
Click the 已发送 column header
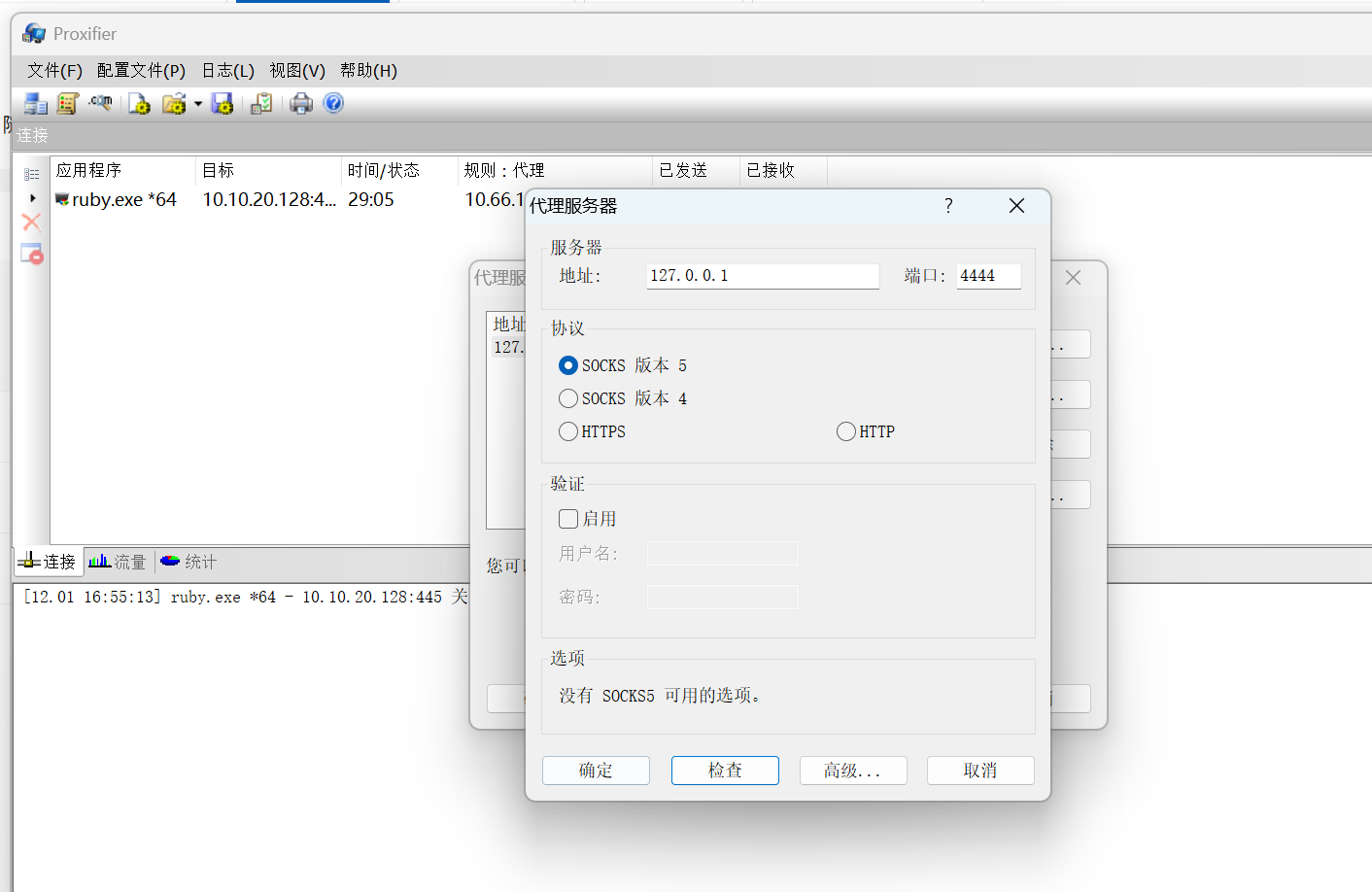(697, 170)
